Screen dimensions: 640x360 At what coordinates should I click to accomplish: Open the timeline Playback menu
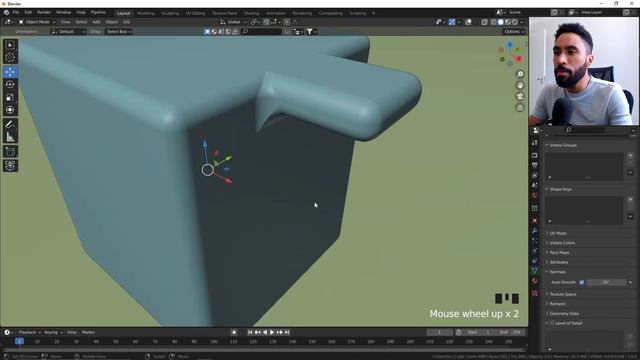29,332
